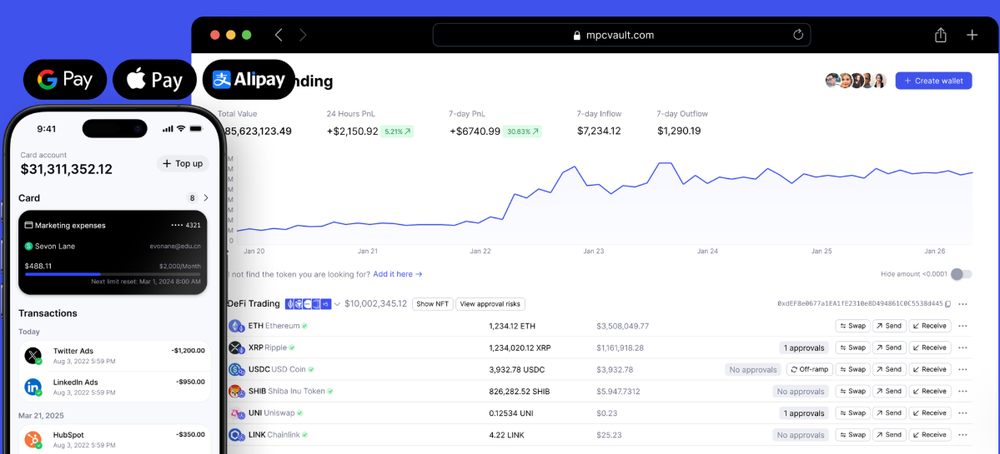Receive LINK Chainlink token
The height and width of the screenshot is (454, 1000).
point(930,434)
